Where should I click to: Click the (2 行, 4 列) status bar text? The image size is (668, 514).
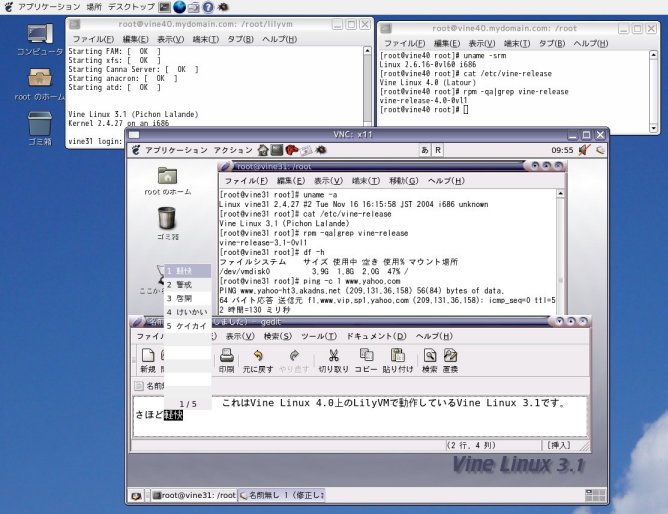(471, 445)
